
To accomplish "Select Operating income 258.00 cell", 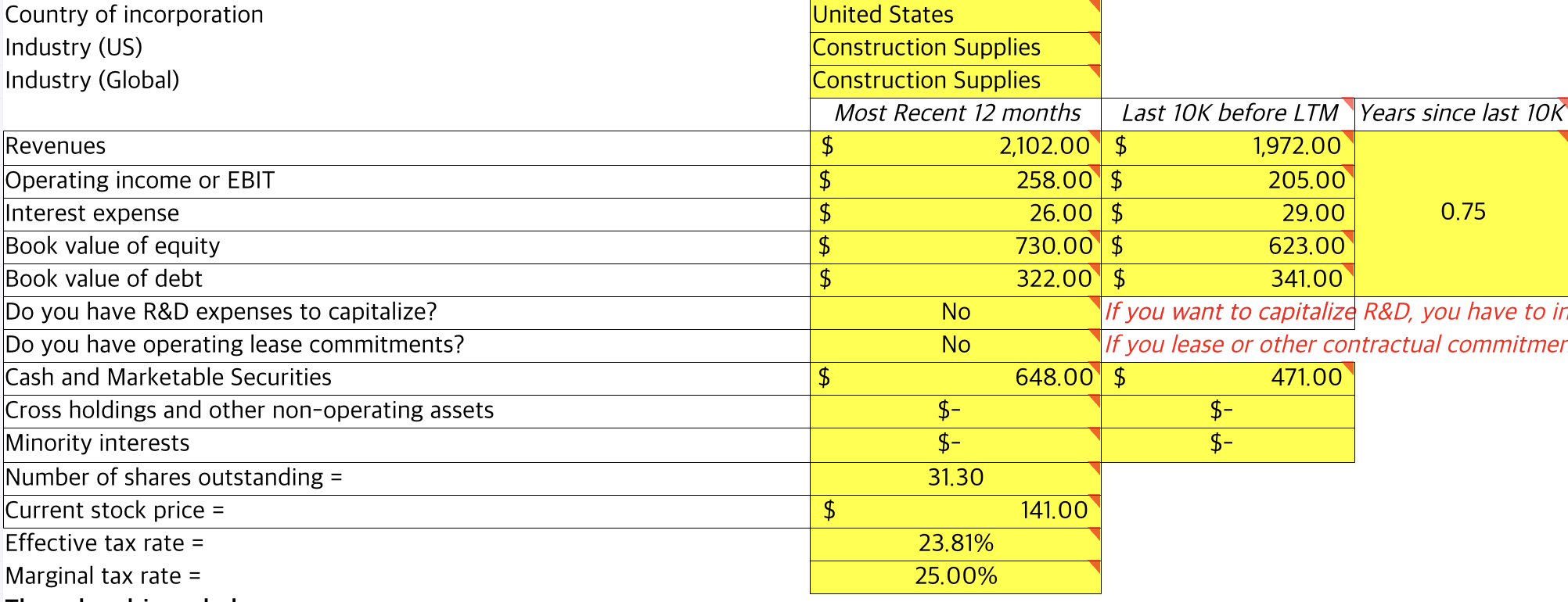I will [955, 181].
